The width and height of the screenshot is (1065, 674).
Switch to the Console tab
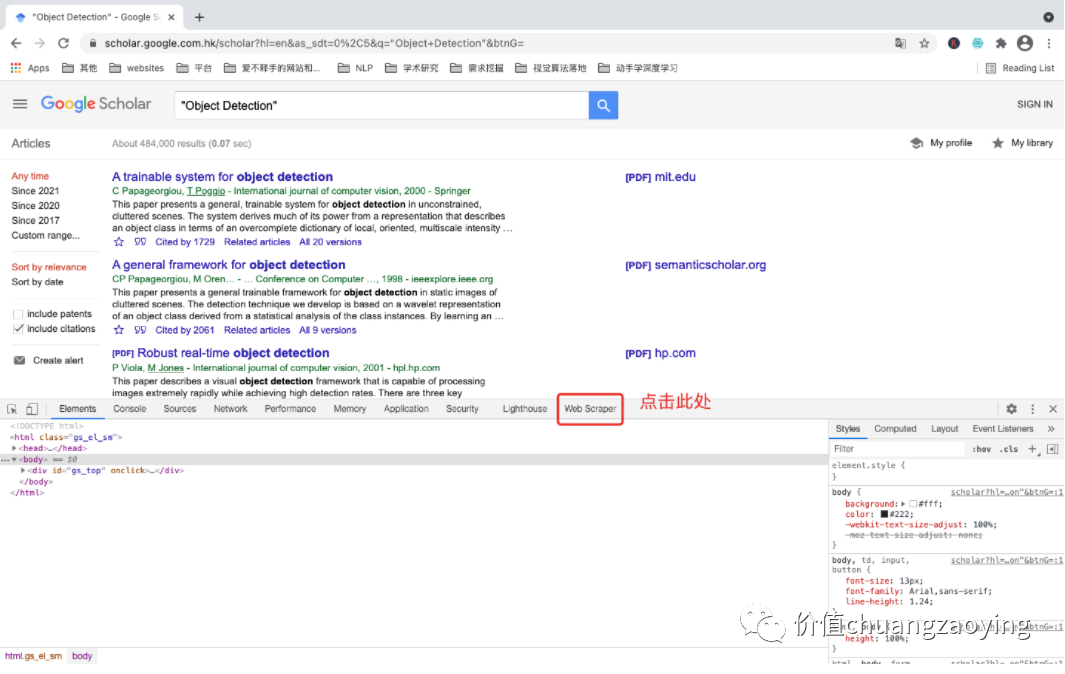point(130,409)
